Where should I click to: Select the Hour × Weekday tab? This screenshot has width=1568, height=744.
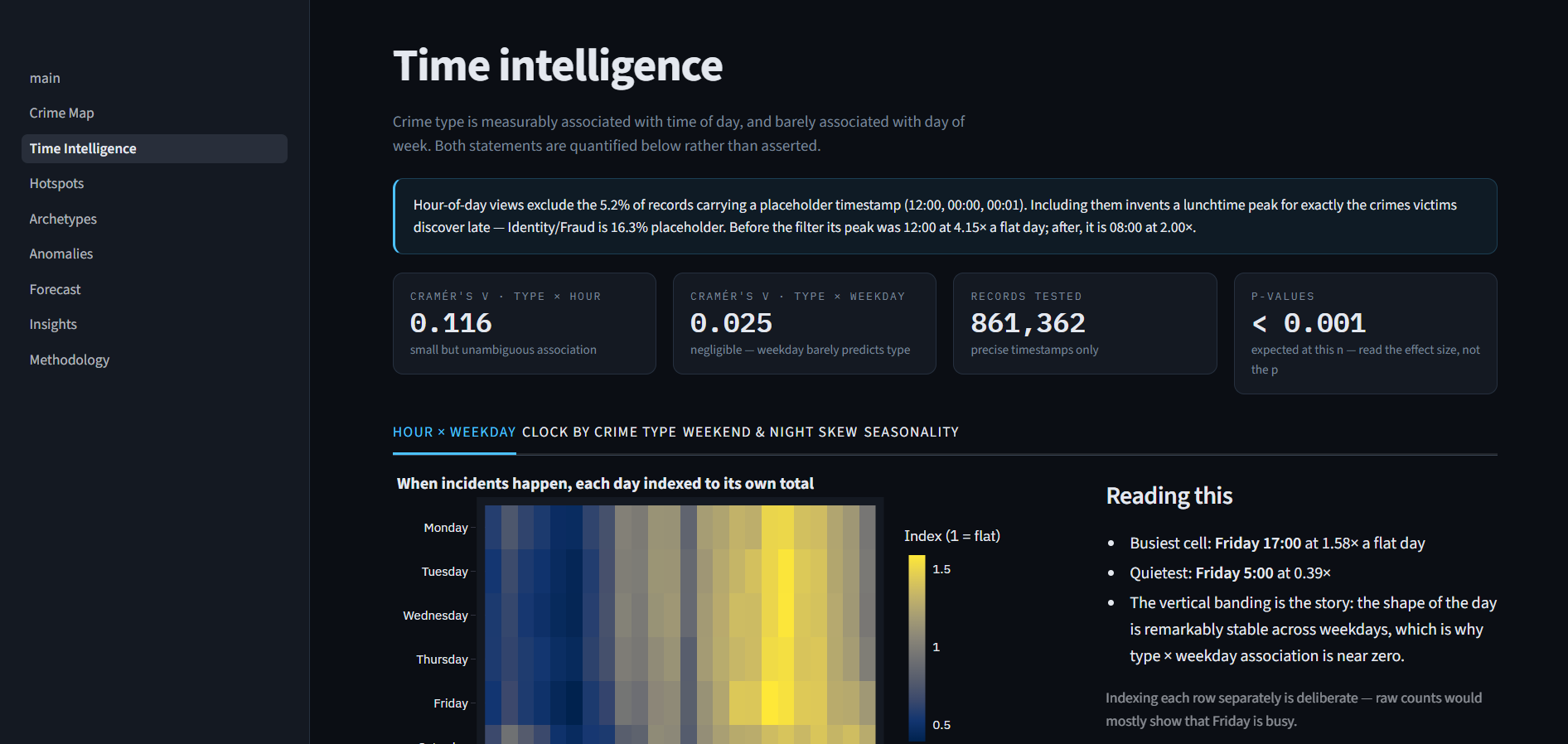(x=454, y=432)
